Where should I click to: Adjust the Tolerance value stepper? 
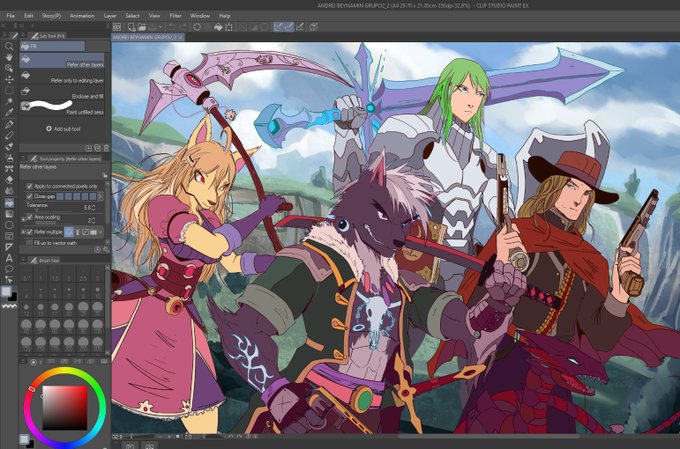tap(94, 207)
